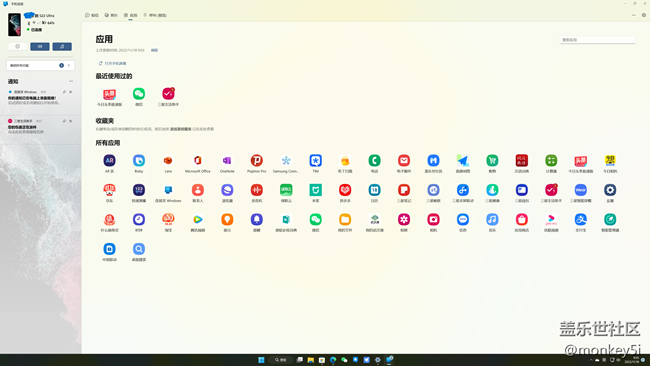650x366 pixels.
Task: Dismiss the Link to Windows notification
Action: [x=70, y=92]
